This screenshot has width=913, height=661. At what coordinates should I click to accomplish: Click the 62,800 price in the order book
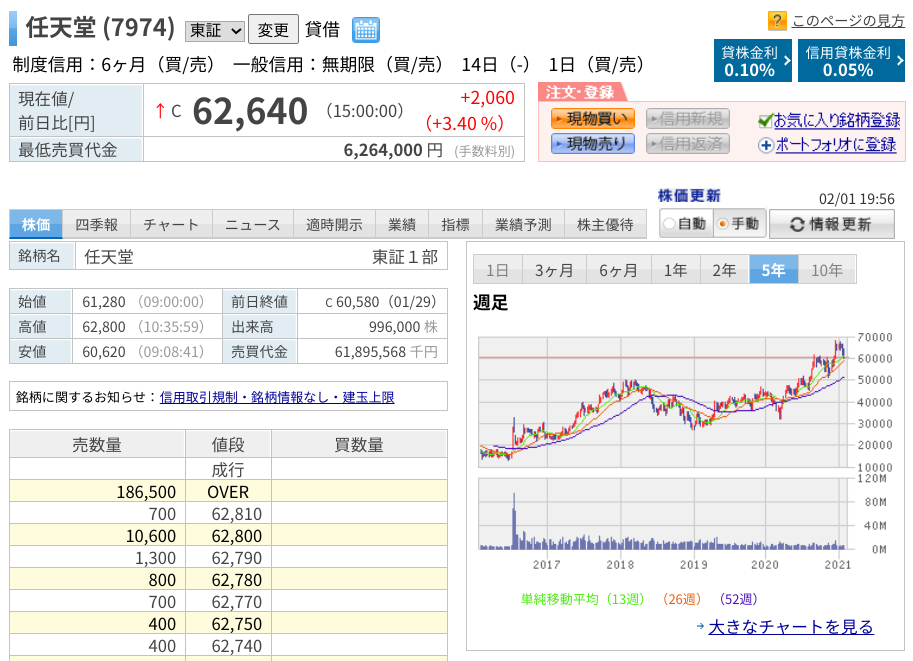click(x=237, y=536)
